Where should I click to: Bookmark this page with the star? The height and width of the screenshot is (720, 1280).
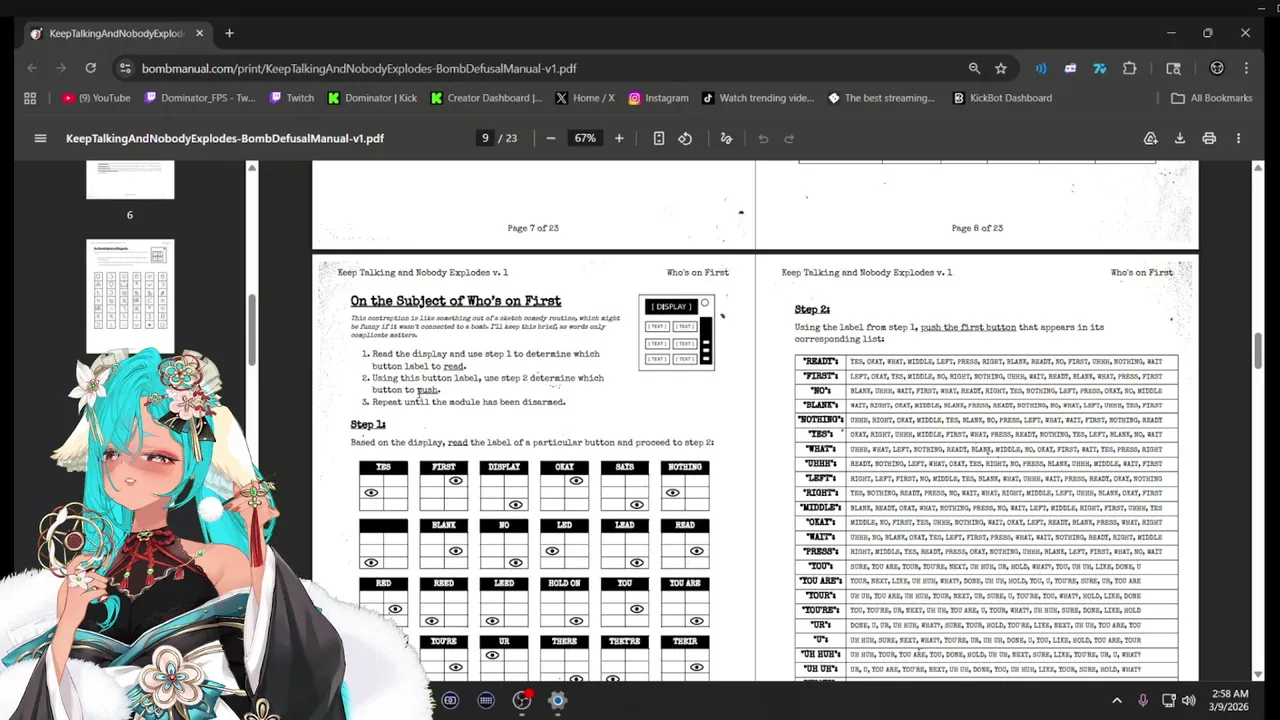tap(1001, 68)
